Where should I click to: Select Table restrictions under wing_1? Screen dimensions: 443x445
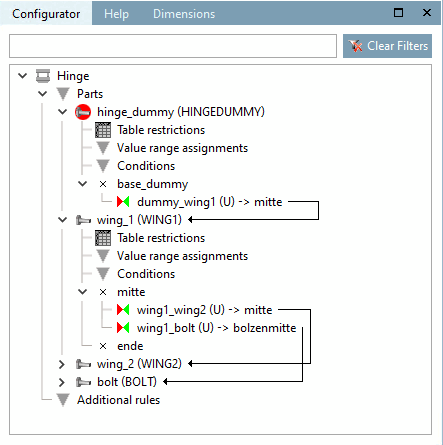(x=161, y=238)
